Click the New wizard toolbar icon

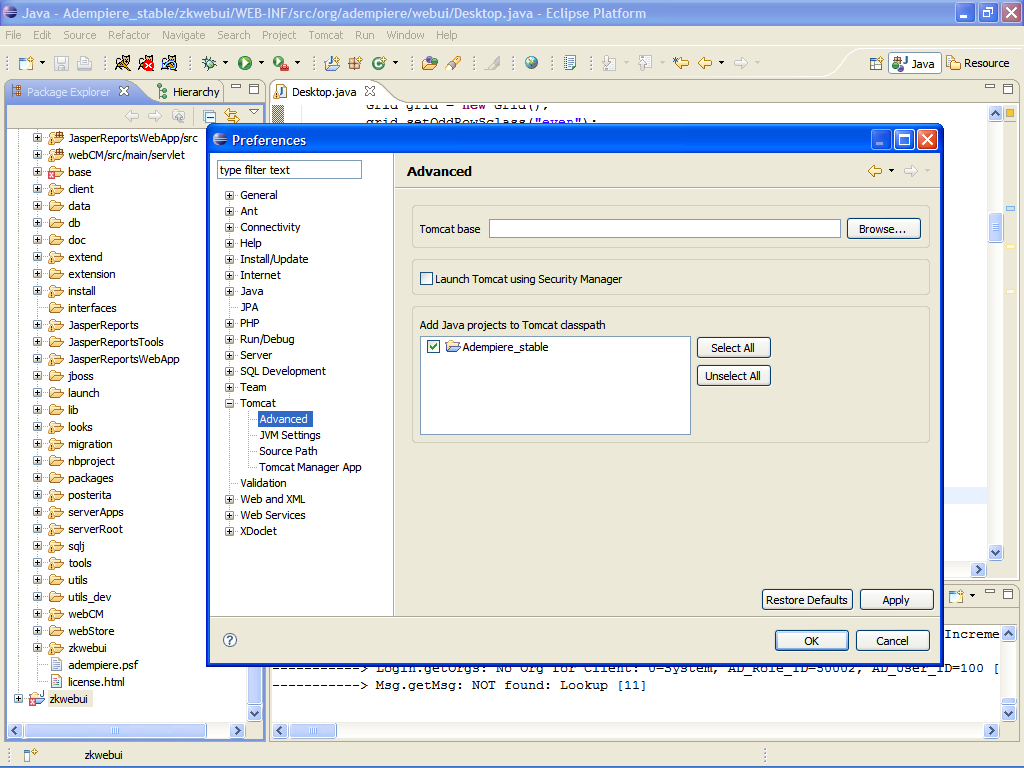pos(26,63)
